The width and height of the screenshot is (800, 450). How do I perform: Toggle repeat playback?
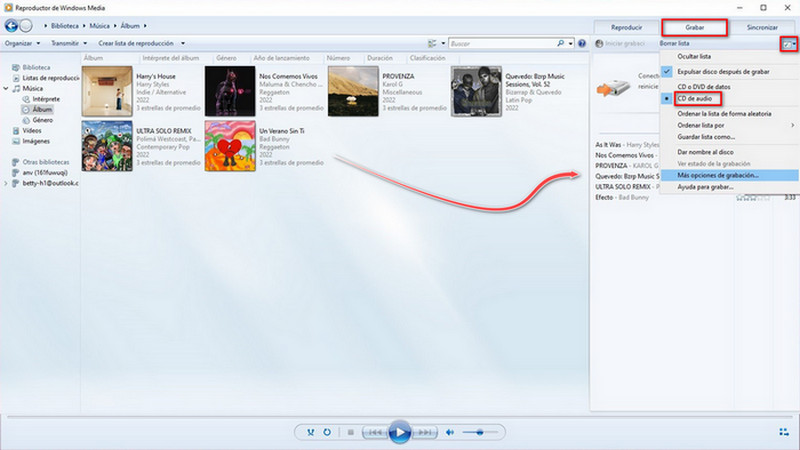coord(327,432)
